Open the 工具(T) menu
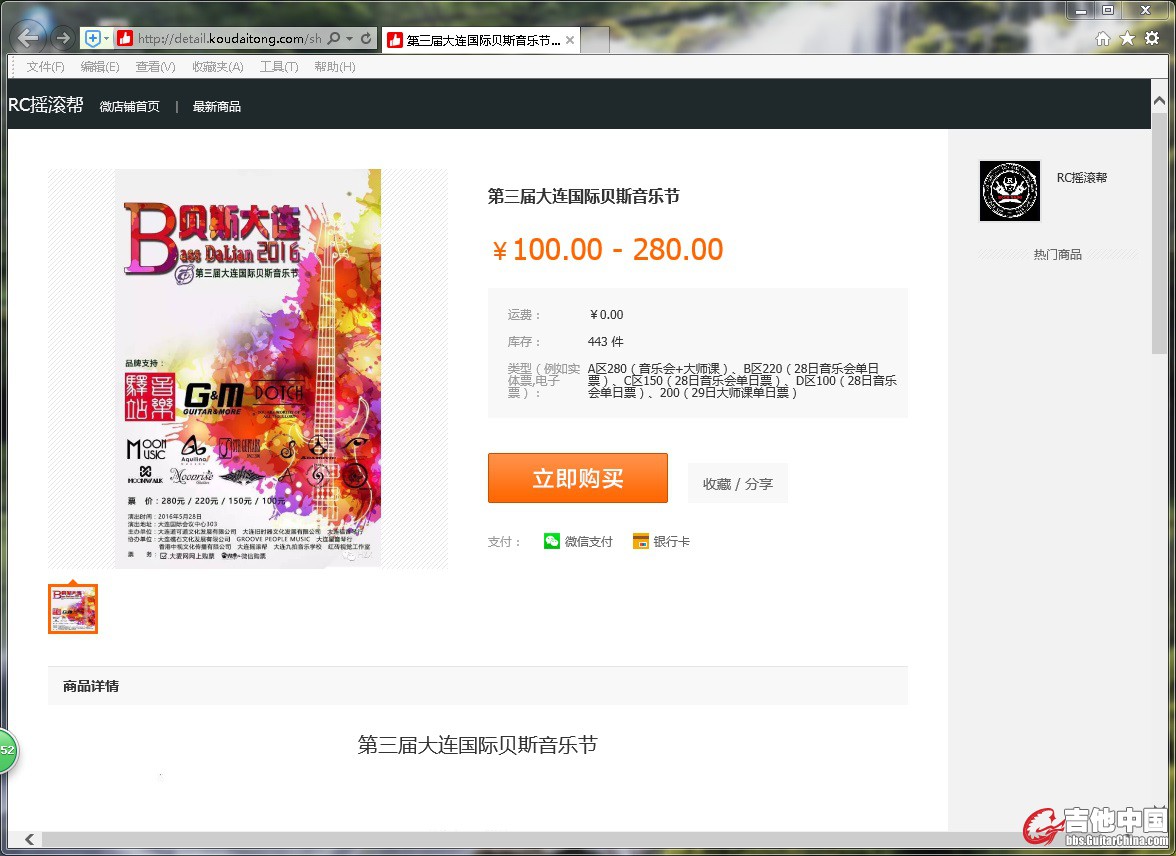1176x856 pixels. click(279, 67)
